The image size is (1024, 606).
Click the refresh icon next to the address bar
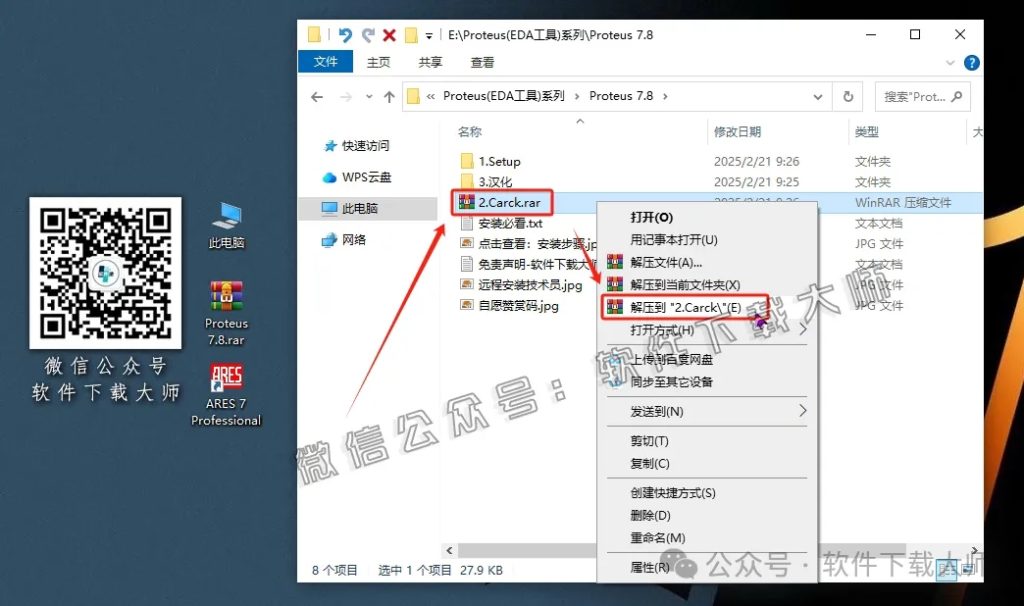tap(849, 95)
